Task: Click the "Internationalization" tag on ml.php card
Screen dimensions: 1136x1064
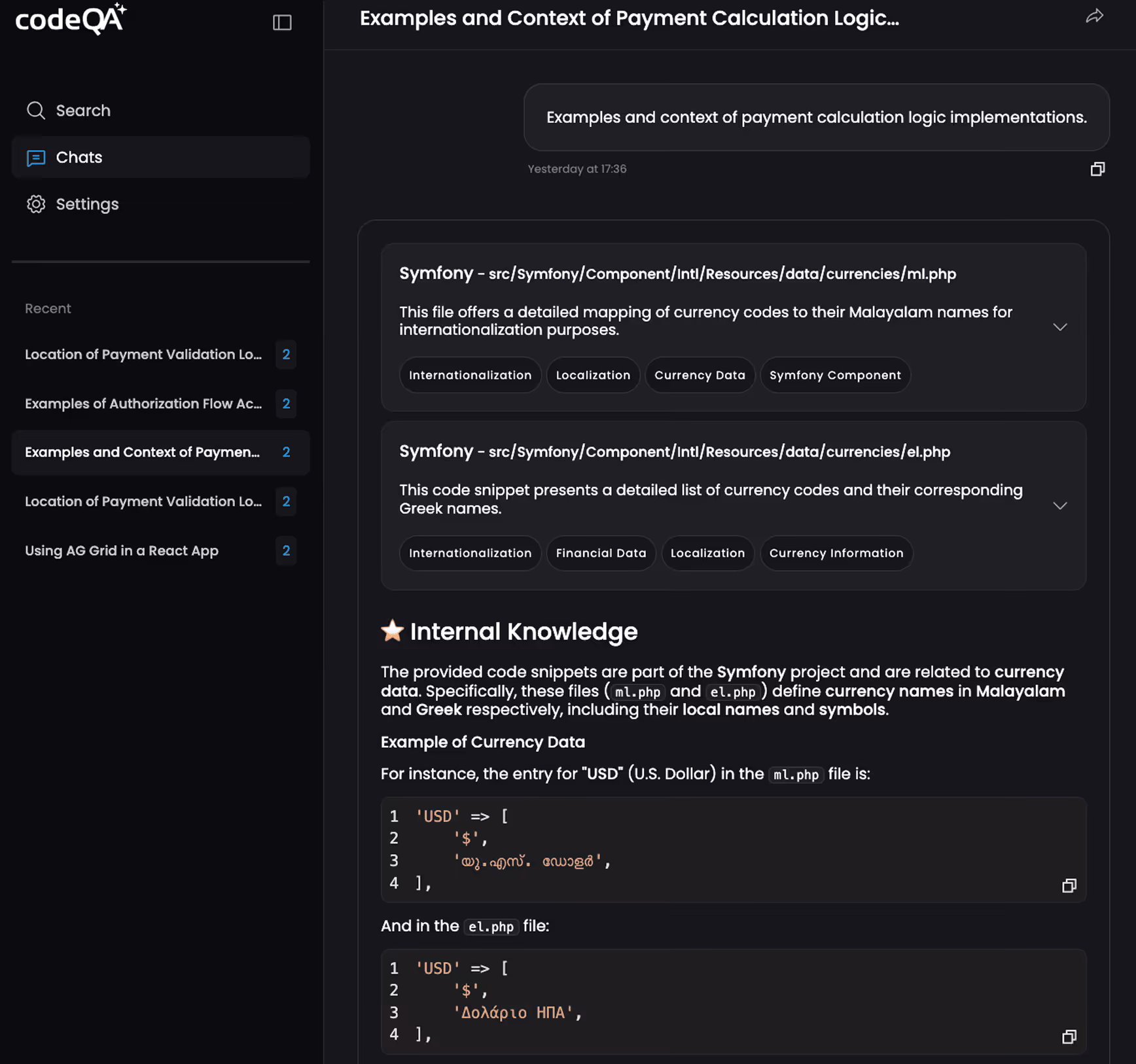Action: [470, 374]
